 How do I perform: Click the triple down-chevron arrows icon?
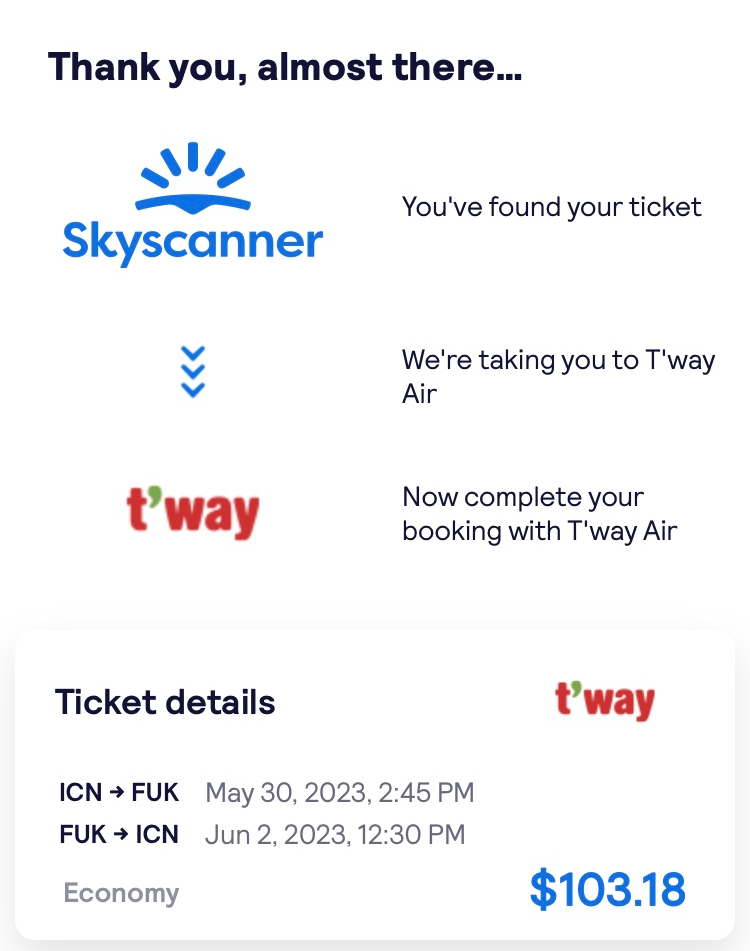click(x=193, y=372)
